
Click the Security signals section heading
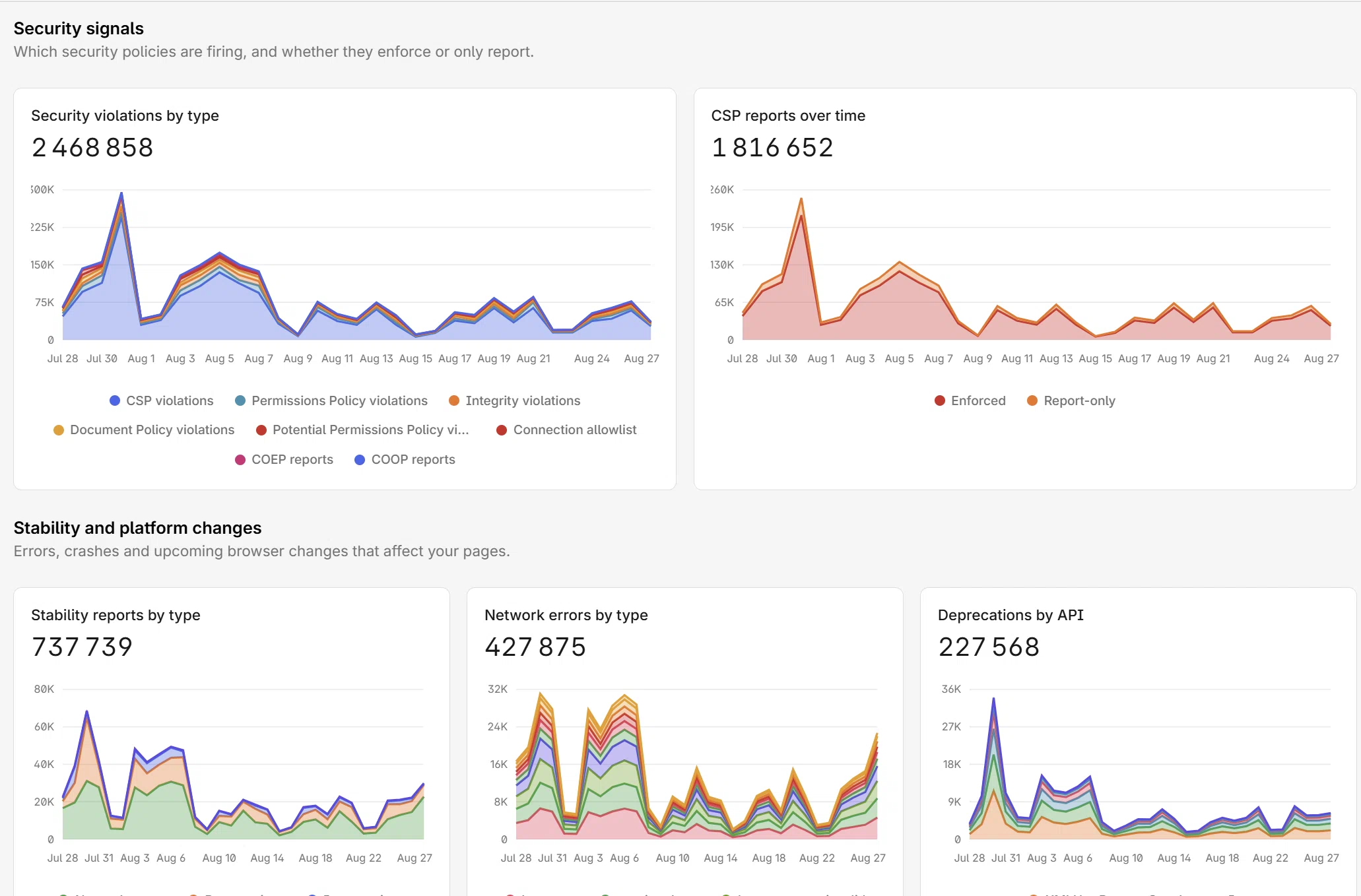click(x=79, y=28)
